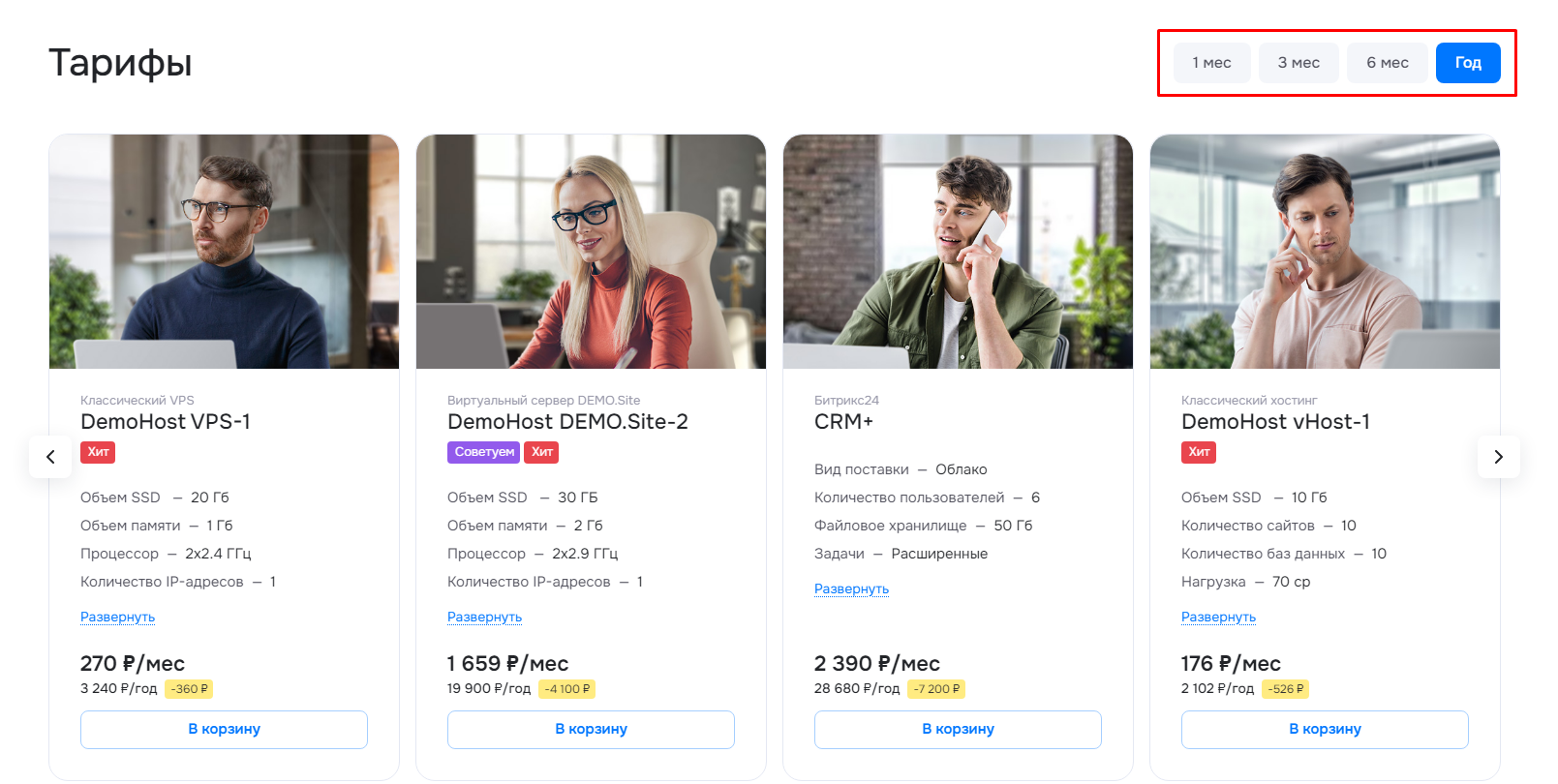
Task: Go to previous tariffs with left arrow
Action: click(50, 457)
